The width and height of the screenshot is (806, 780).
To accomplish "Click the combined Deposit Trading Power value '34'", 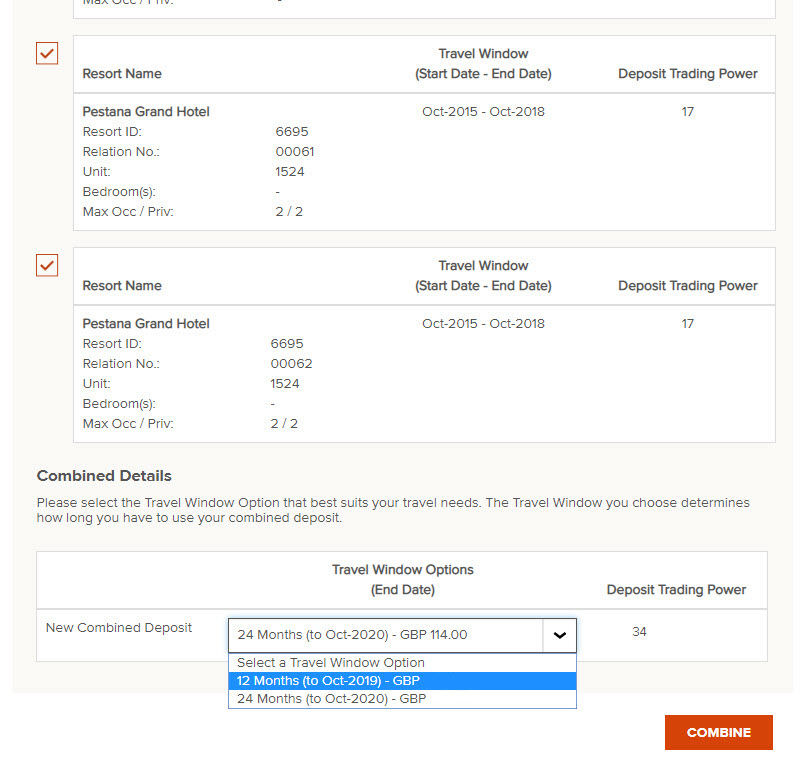I will pos(639,631).
